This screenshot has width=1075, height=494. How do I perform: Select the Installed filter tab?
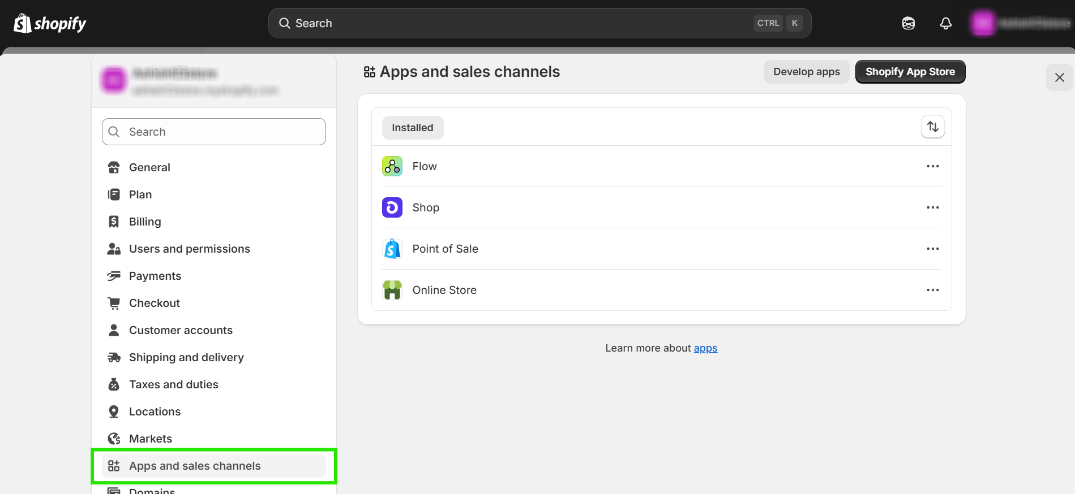(412, 128)
